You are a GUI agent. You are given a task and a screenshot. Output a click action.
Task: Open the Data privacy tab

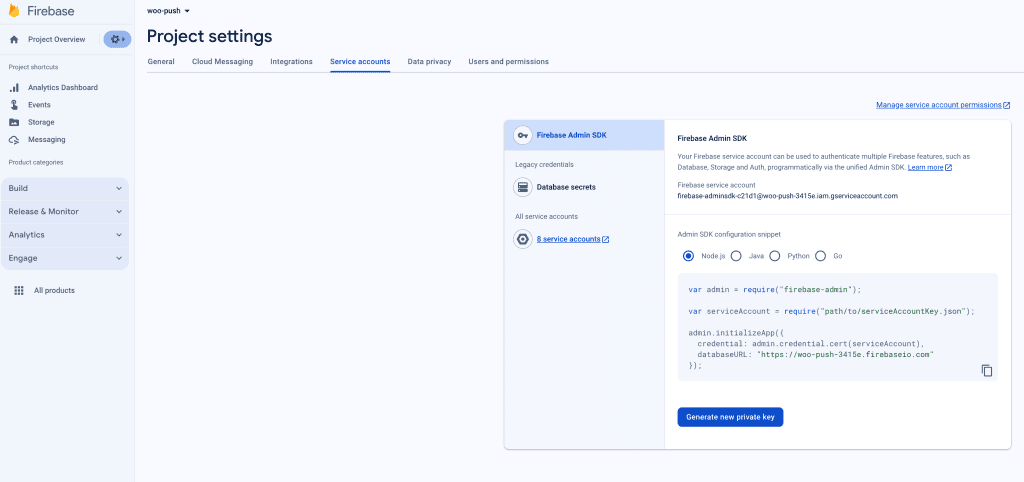pyautogui.click(x=429, y=61)
